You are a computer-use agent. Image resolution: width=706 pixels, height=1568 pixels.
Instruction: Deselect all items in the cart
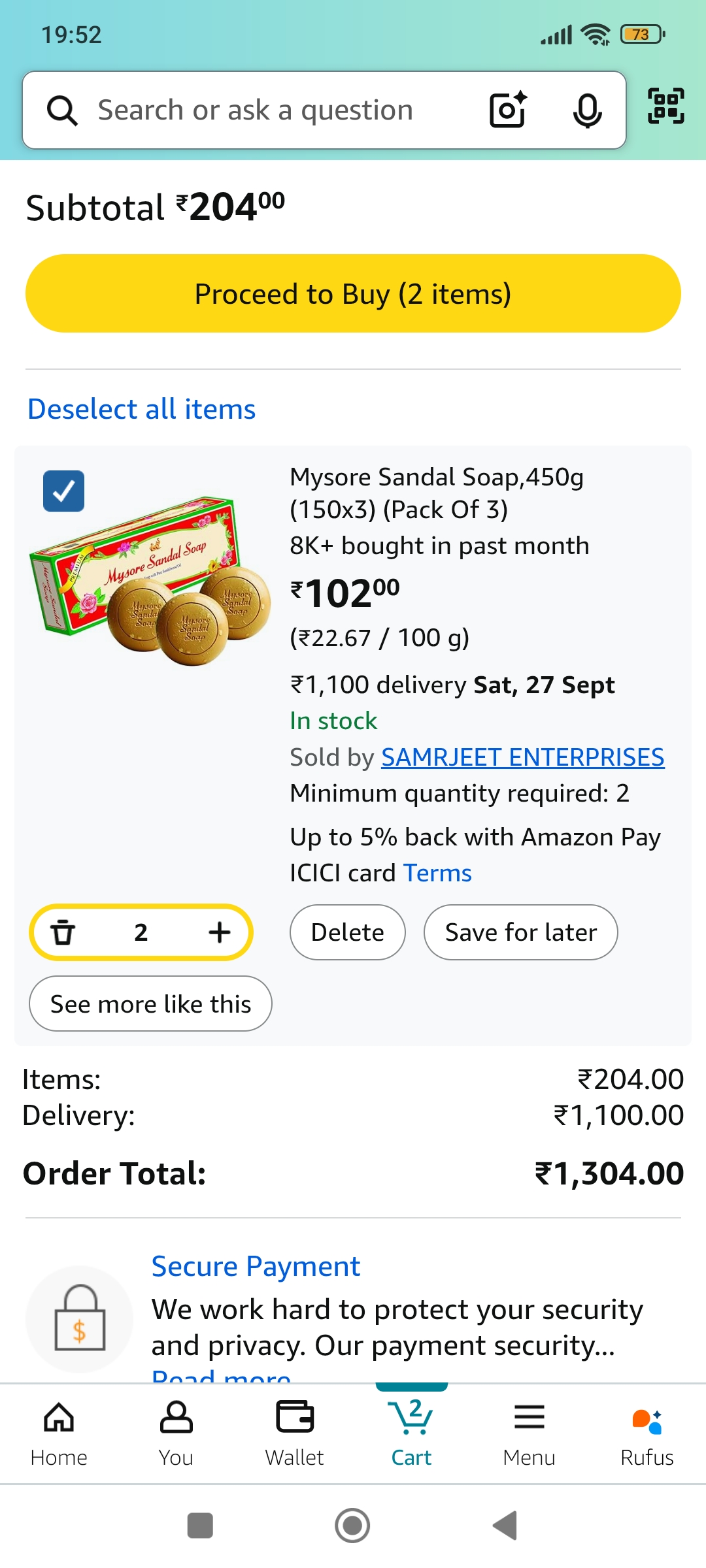[x=141, y=409]
